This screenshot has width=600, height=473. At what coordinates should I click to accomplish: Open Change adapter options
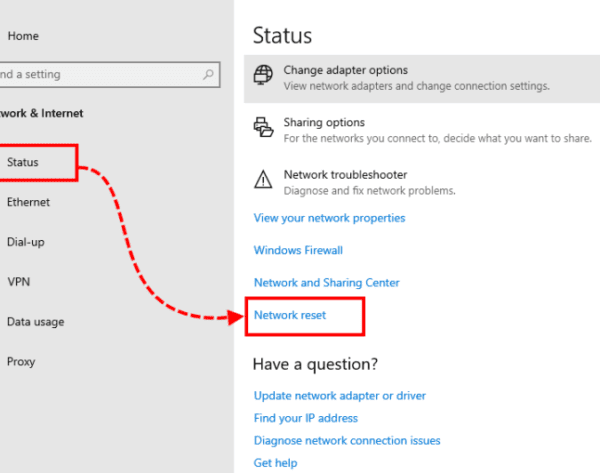(x=345, y=71)
